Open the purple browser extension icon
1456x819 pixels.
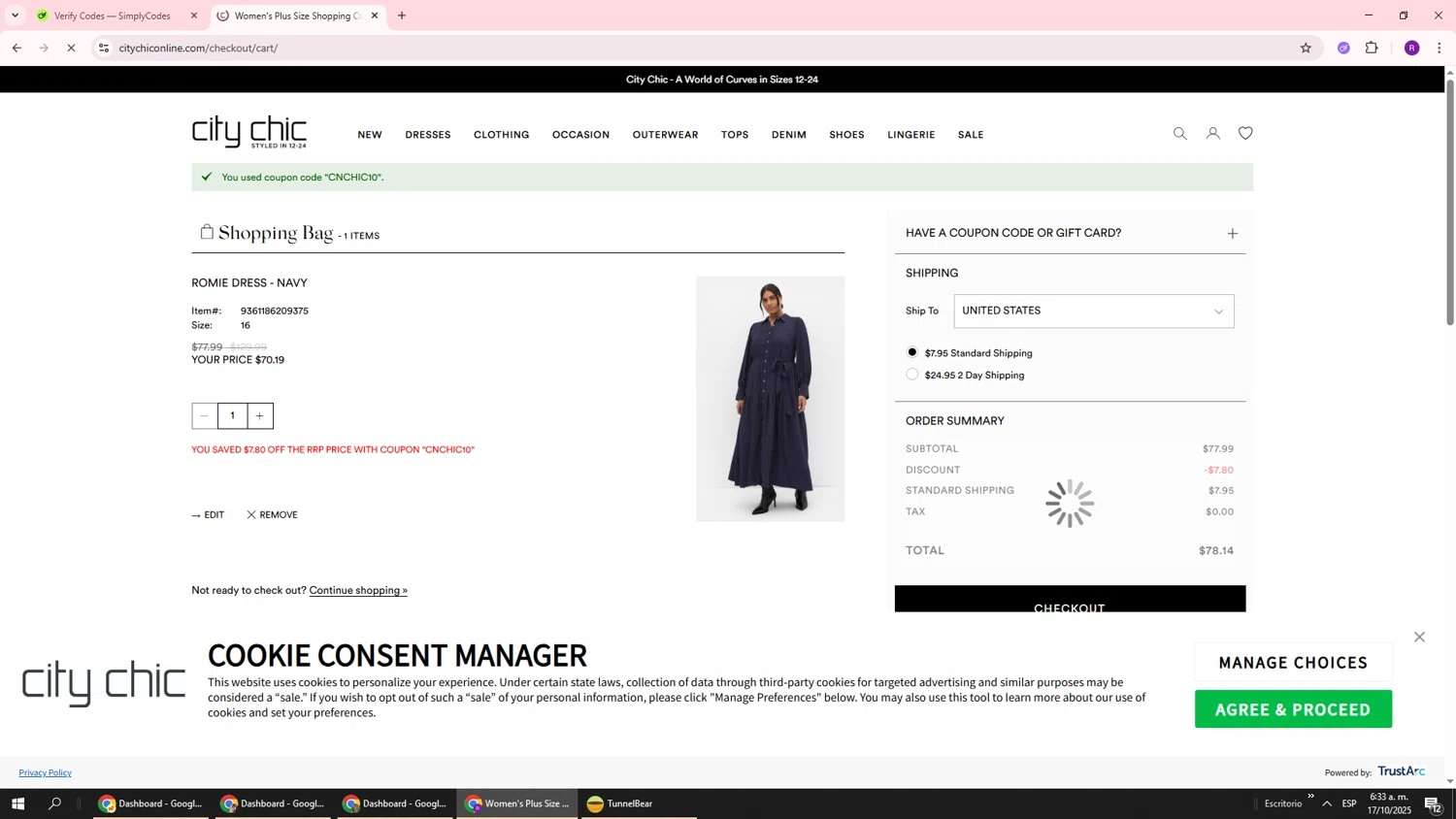(x=1343, y=49)
